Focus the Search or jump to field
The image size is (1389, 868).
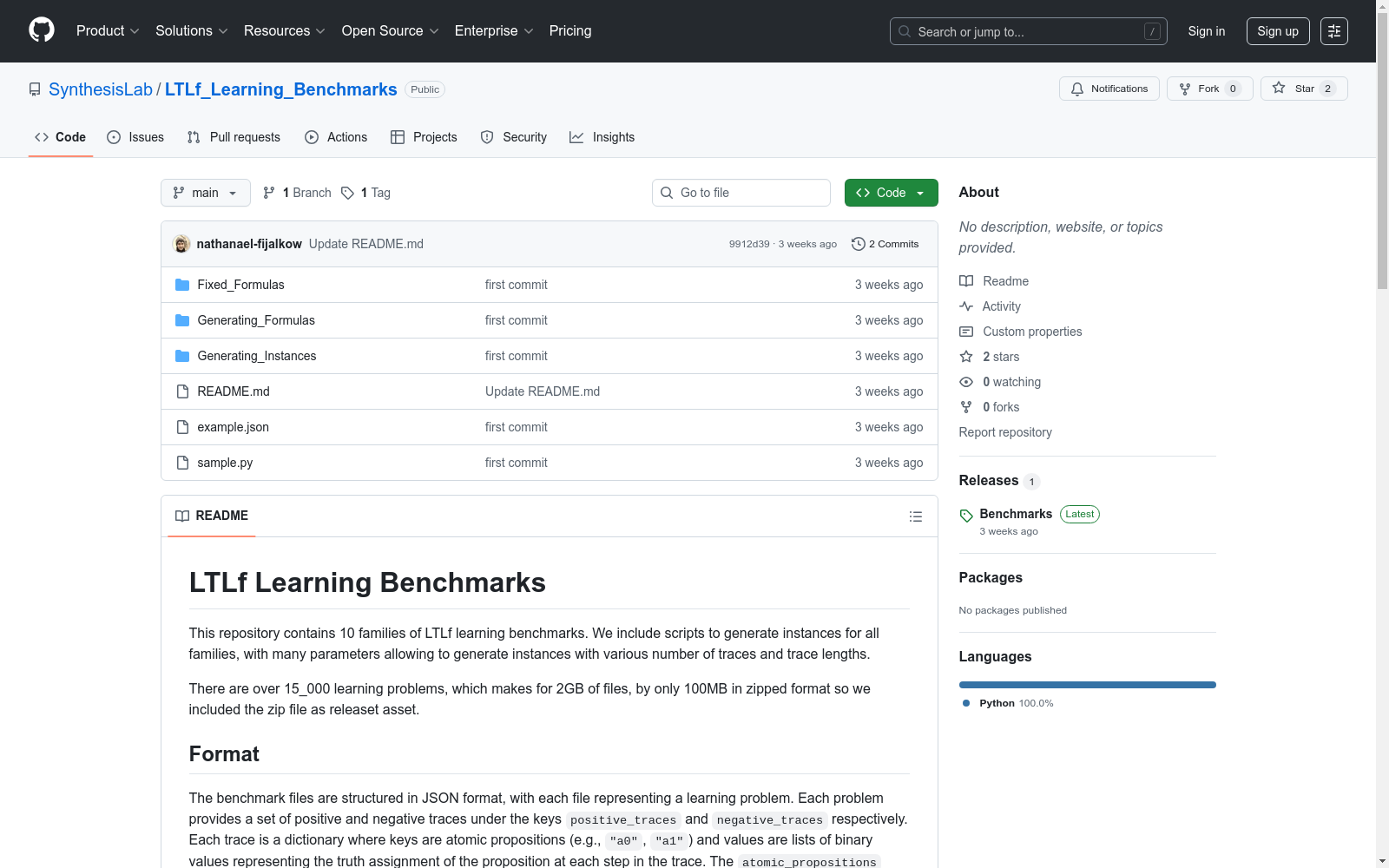[1029, 31]
